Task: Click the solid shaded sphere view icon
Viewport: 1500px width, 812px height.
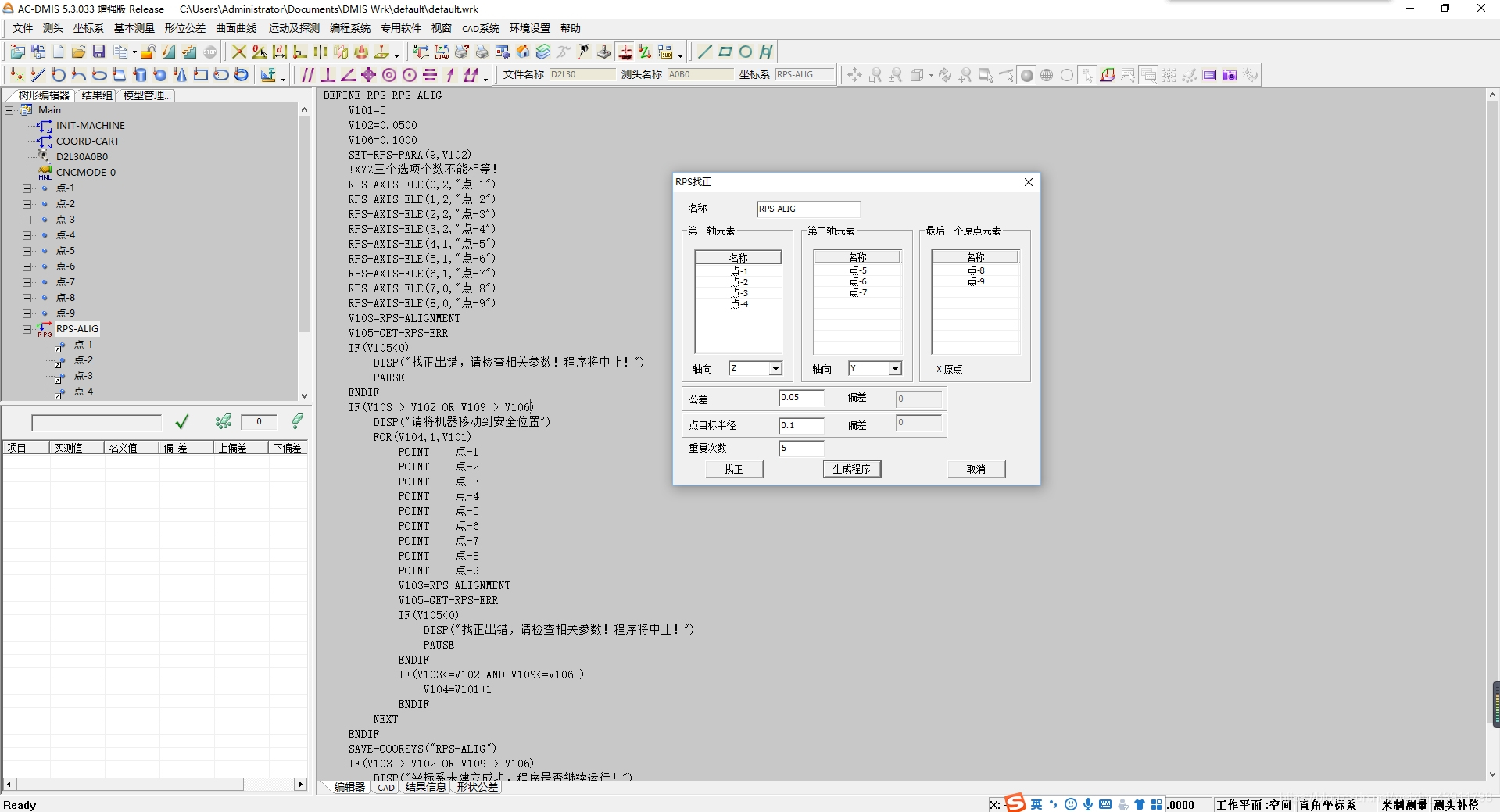Action: point(1027,75)
